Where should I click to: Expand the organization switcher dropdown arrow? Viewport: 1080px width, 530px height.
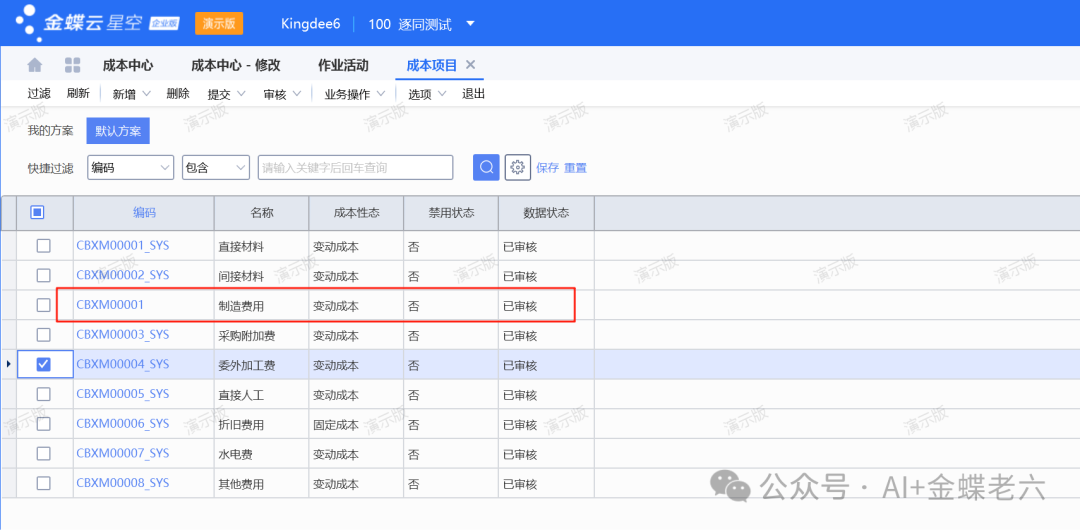[471, 23]
